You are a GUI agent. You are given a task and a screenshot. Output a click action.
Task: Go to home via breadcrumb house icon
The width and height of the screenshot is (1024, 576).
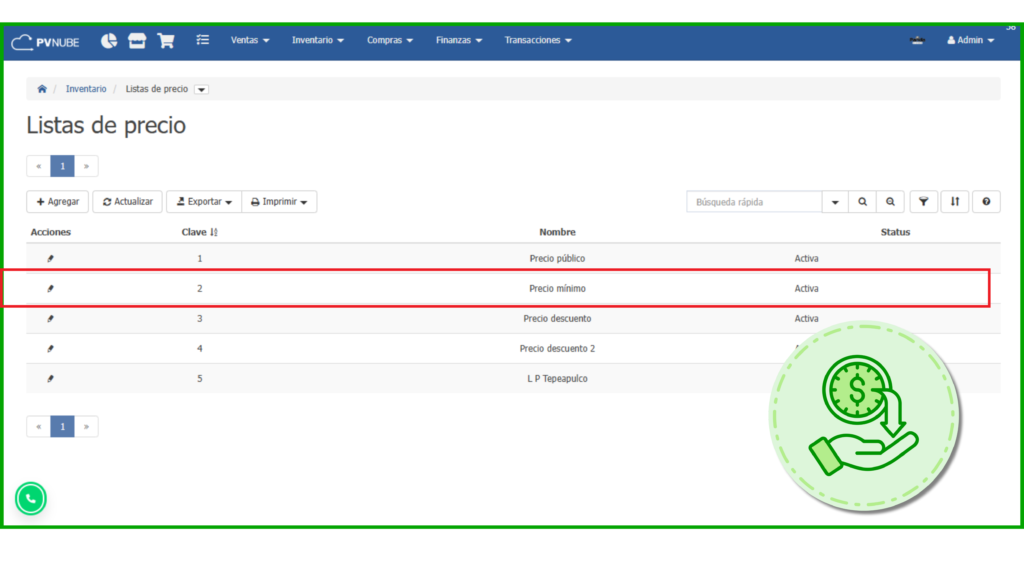click(42, 89)
